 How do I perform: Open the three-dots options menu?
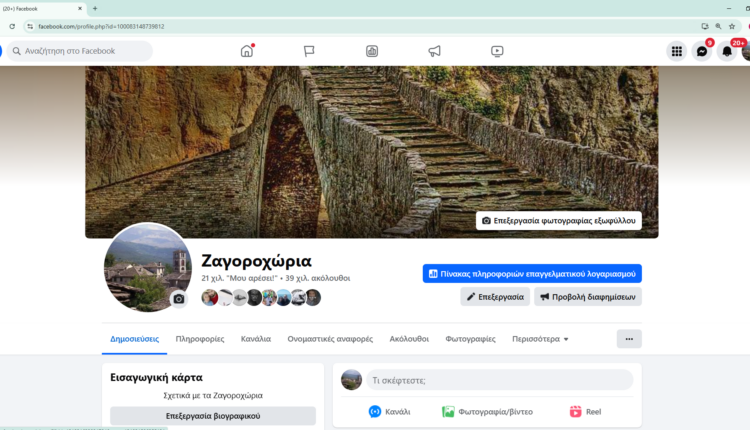629,339
